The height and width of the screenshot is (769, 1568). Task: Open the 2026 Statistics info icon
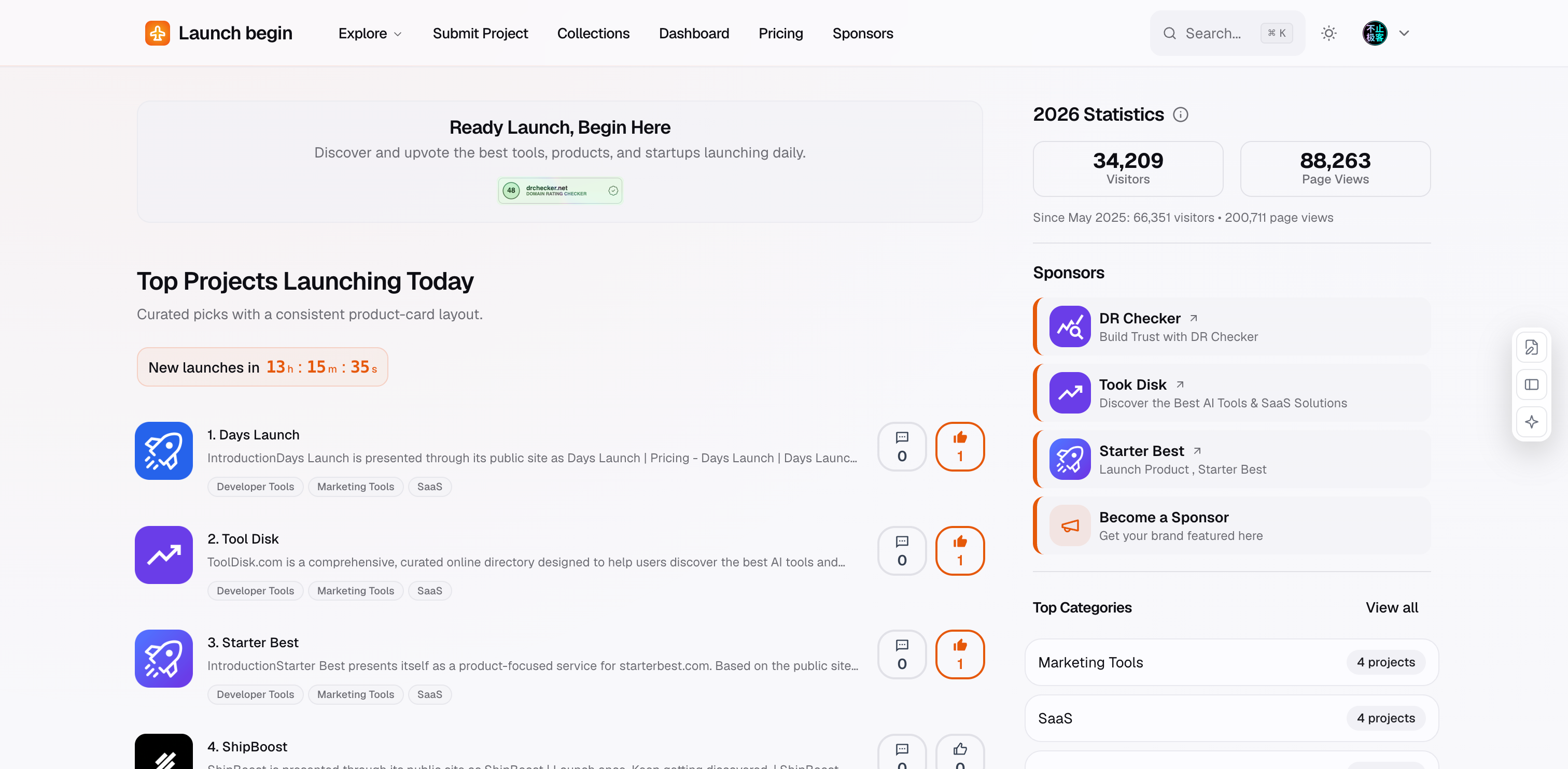[1180, 115]
